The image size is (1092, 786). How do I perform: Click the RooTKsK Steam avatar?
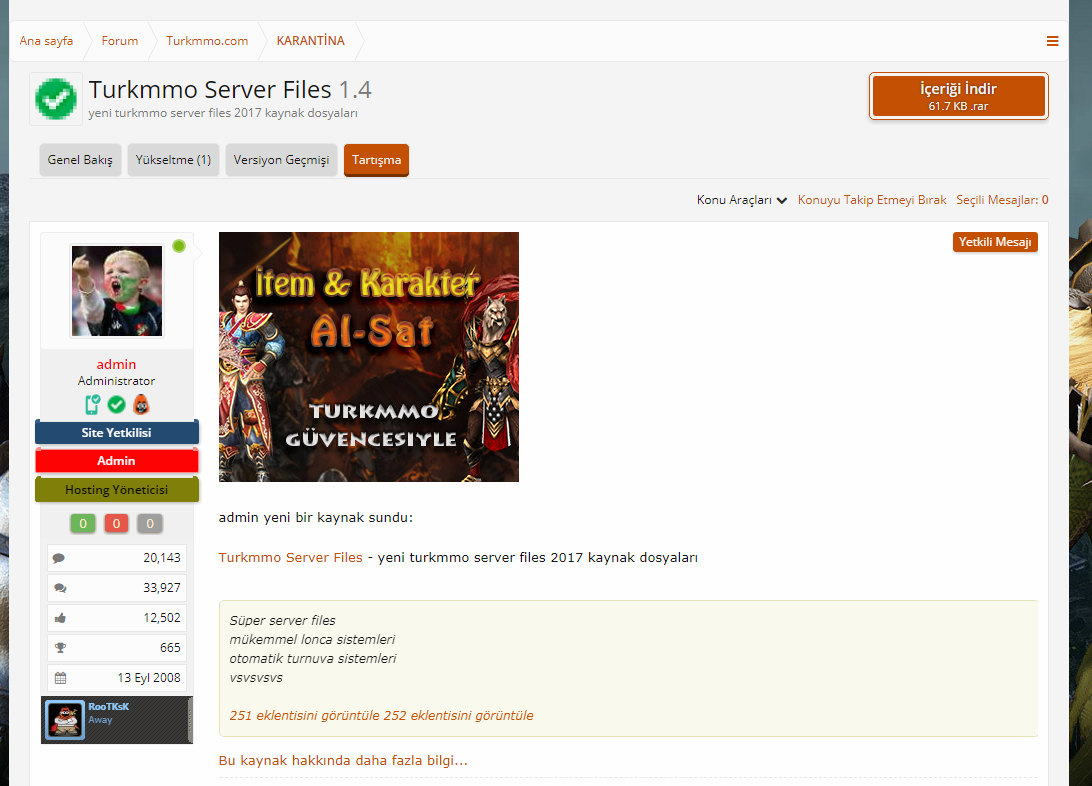65,720
